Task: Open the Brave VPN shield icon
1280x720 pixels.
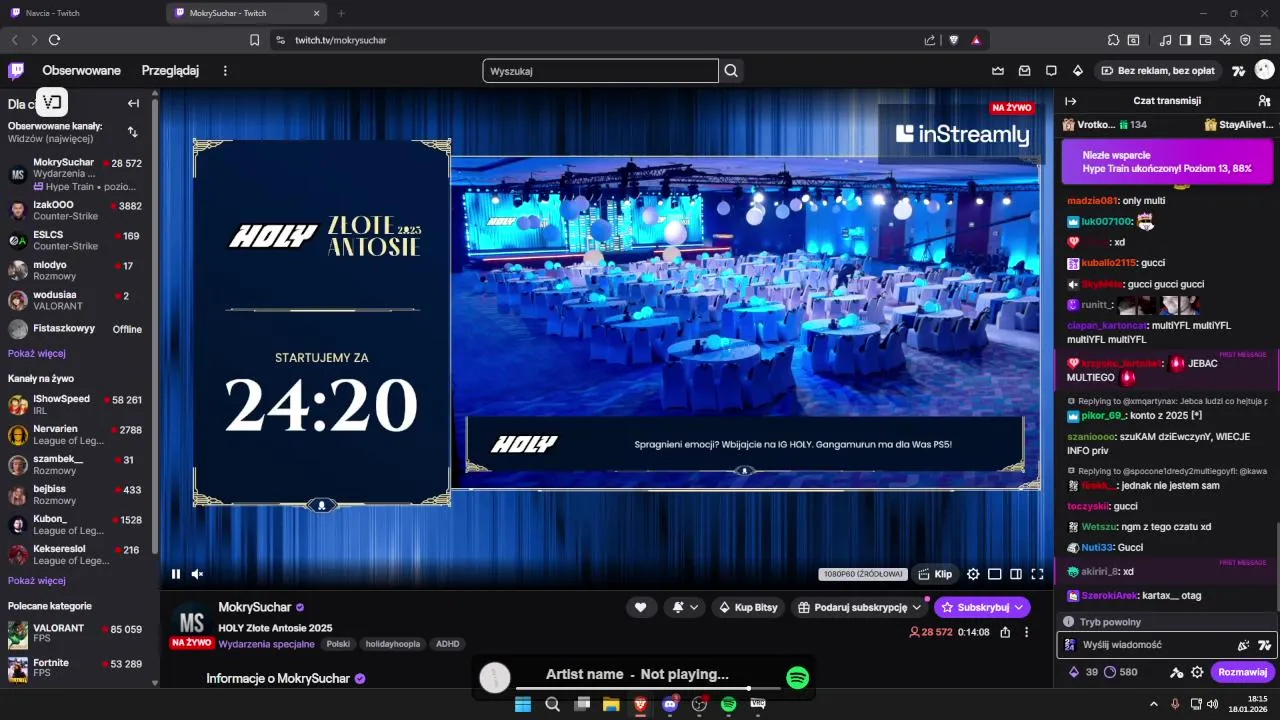Action: coord(1245,40)
